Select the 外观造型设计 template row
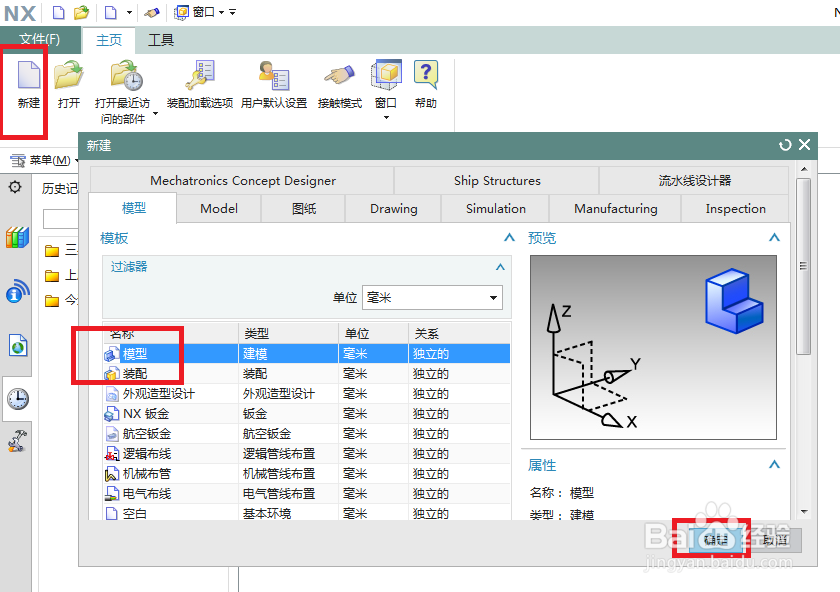 point(306,394)
